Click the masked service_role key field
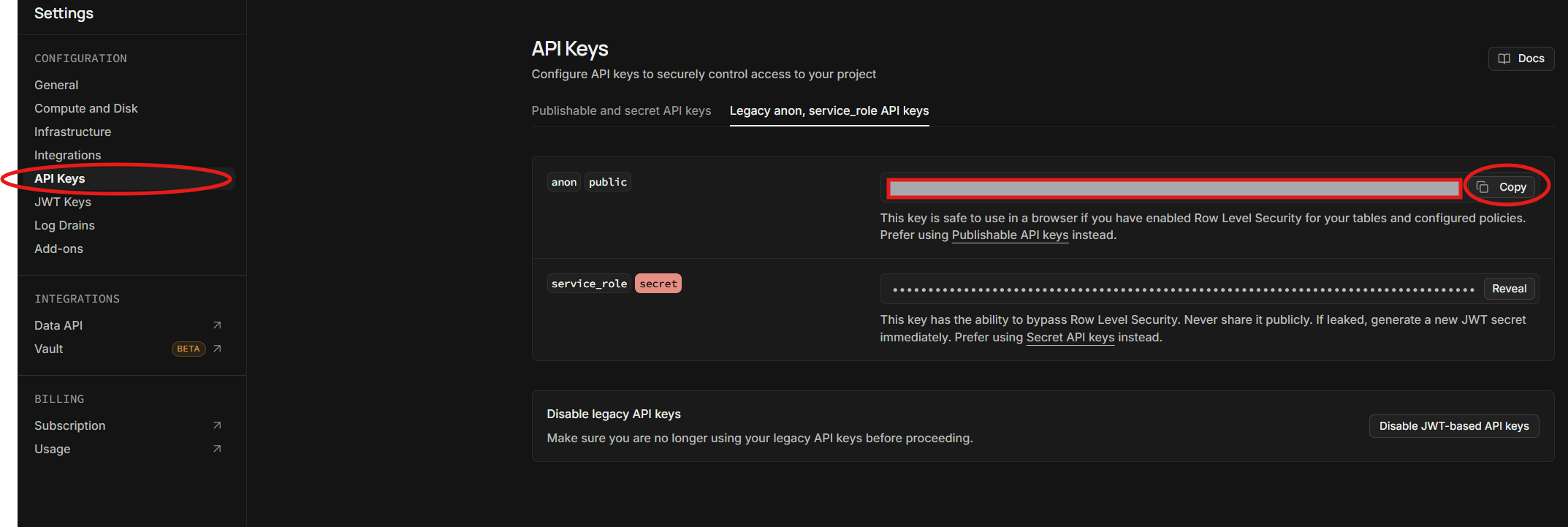Viewport: 1568px width, 527px height. [x=1184, y=289]
